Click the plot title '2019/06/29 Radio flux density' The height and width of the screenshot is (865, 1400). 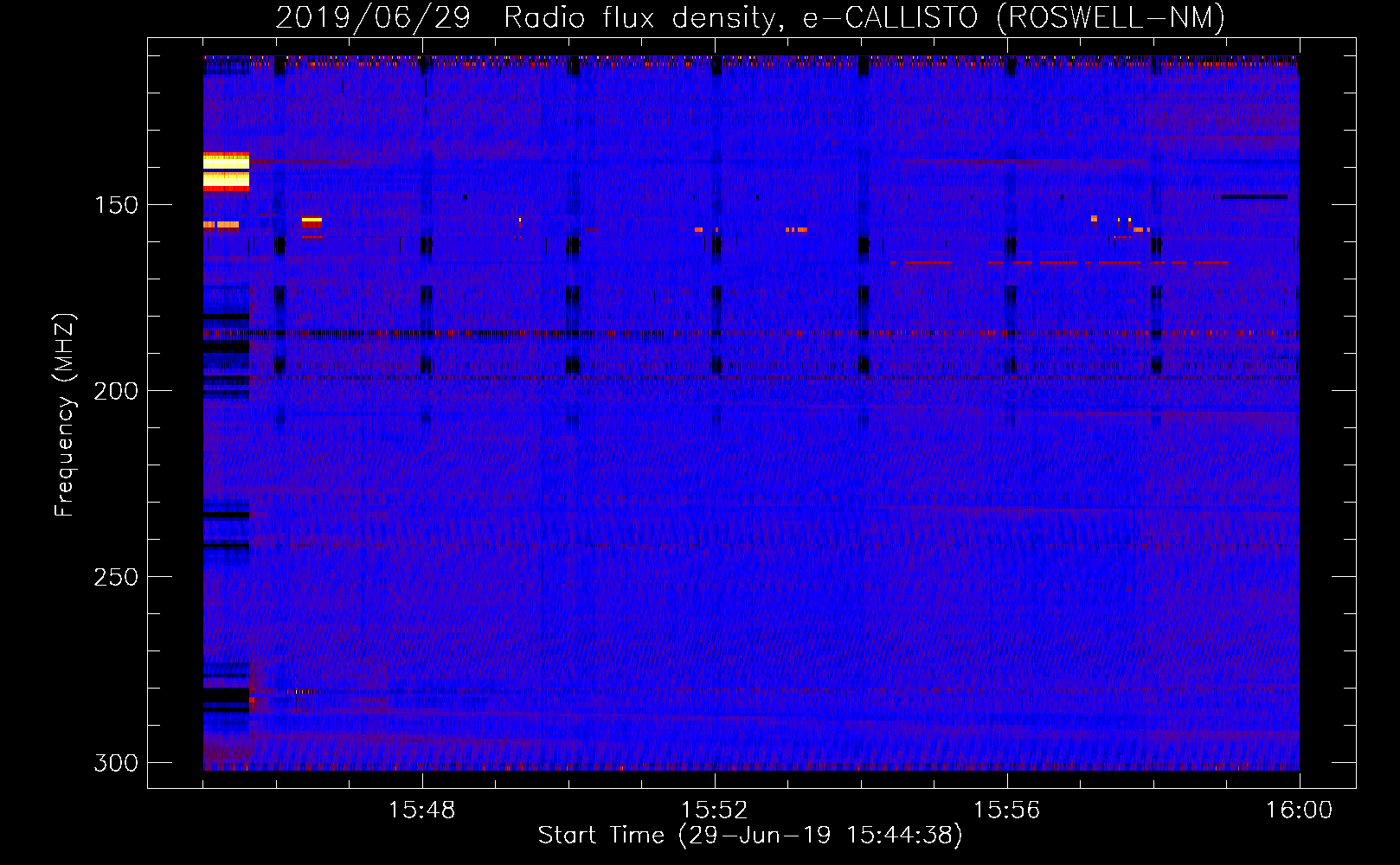click(x=749, y=17)
